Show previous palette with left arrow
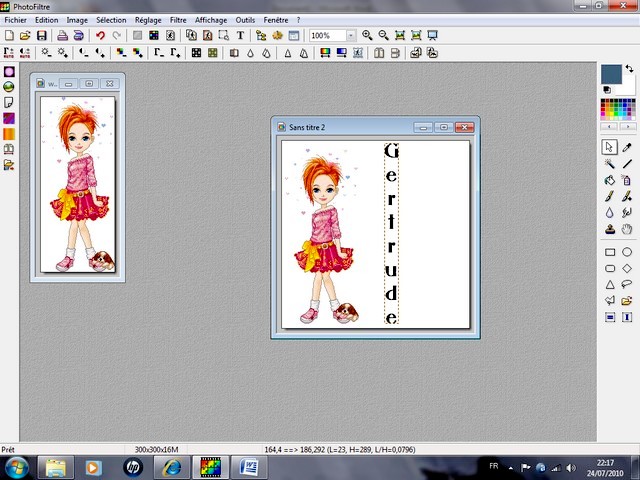640x480 pixels. tap(609, 127)
